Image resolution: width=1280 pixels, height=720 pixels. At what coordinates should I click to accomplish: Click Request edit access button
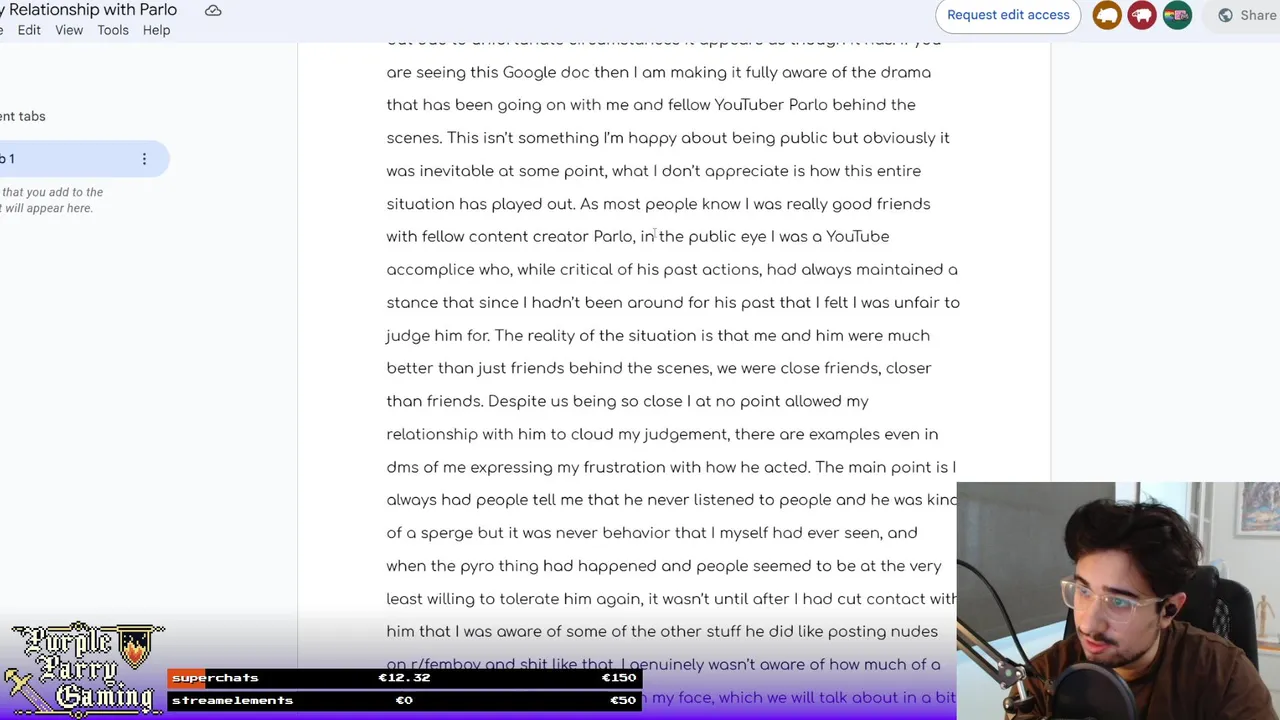[1008, 15]
